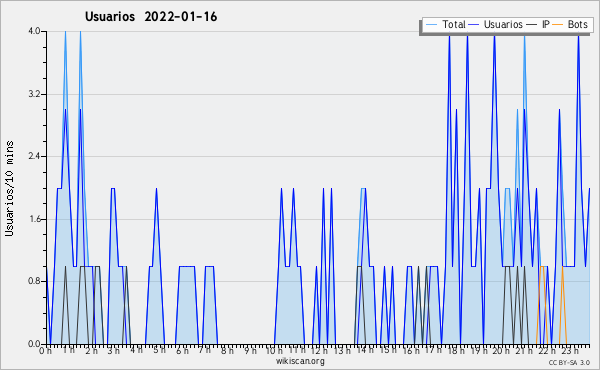600x370 pixels.
Task: Click the '10 h' x-axis label
Action: pos(274,350)
